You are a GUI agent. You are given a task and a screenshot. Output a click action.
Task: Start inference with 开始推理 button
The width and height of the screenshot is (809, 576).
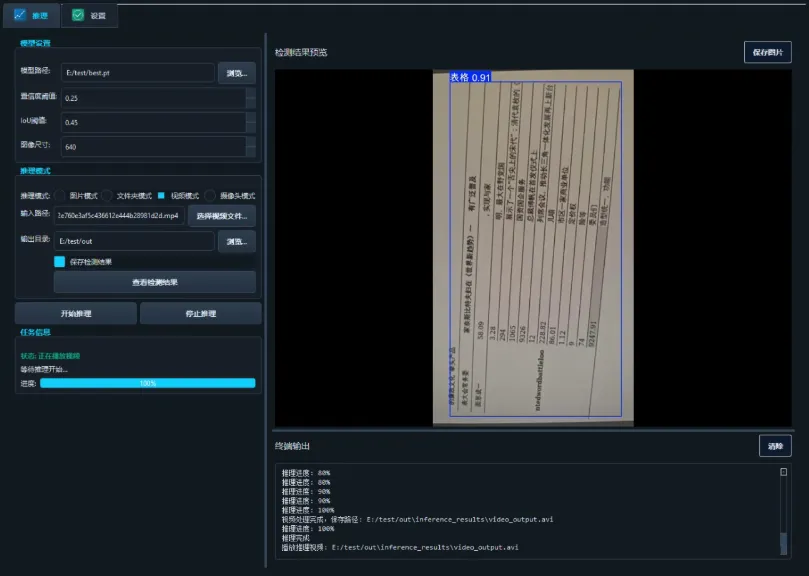(x=76, y=313)
